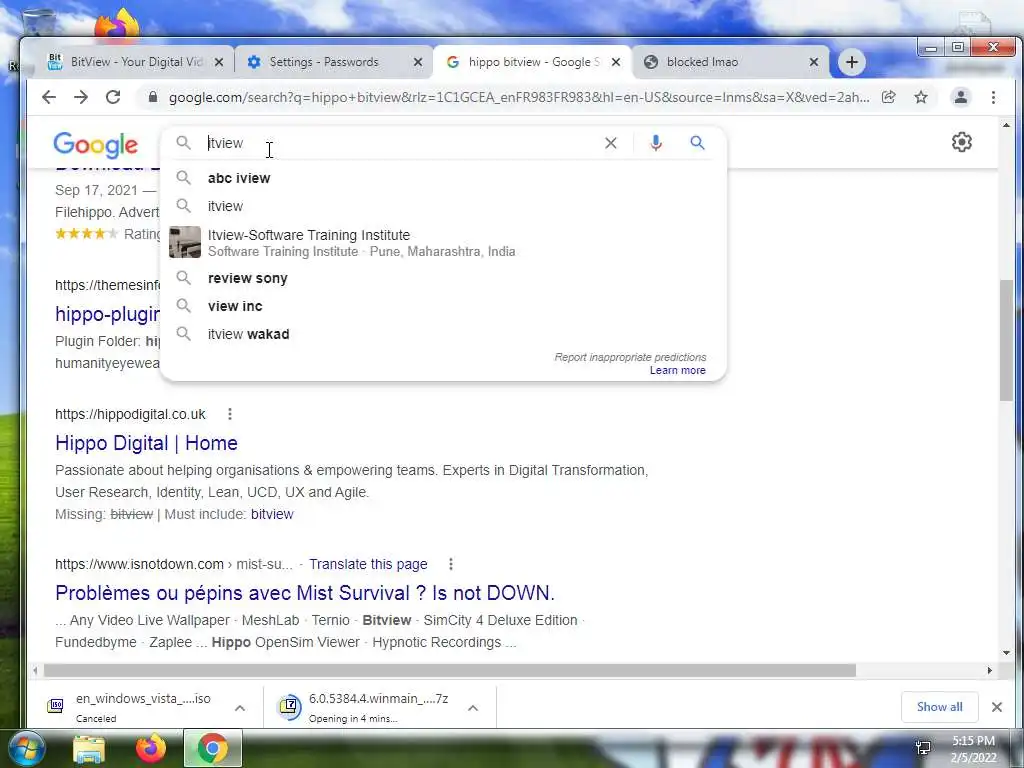
Task: Click Chrome icon in the taskbar
Action: (x=213, y=748)
